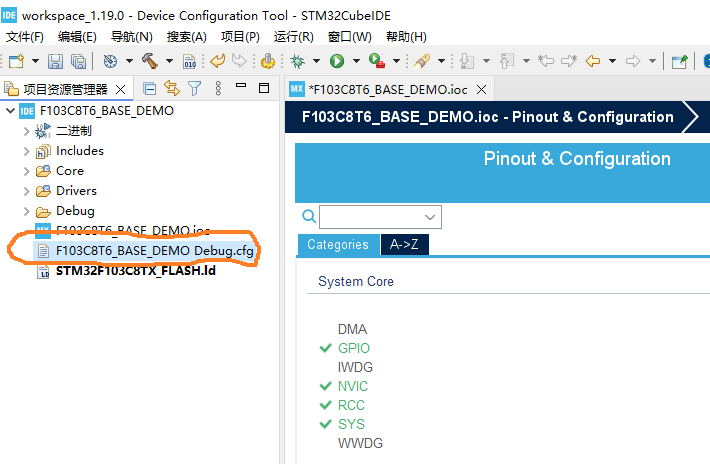Select GPIO under System Core

point(354,348)
